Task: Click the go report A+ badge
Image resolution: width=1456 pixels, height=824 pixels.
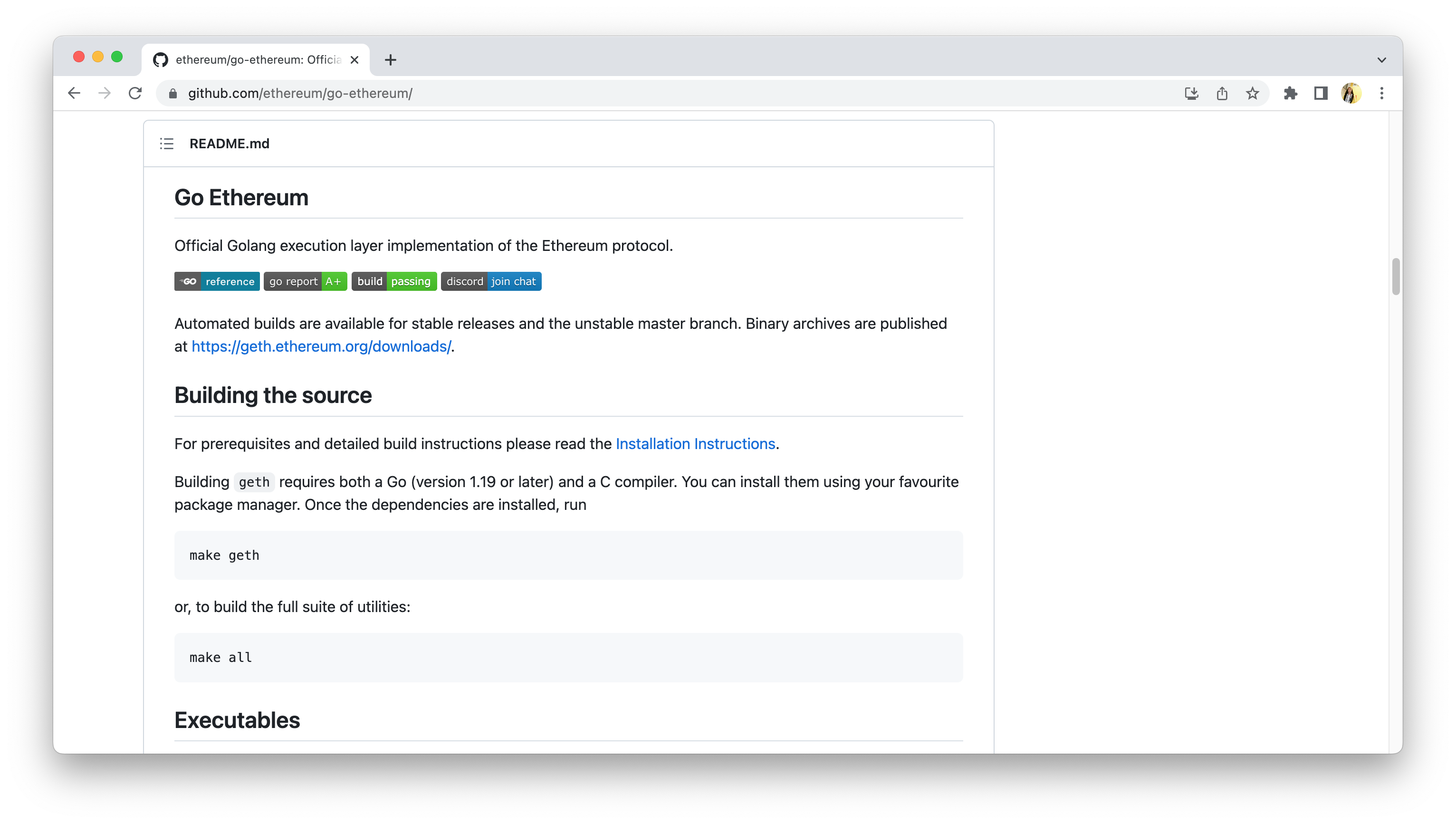Action: coord(305,281)
